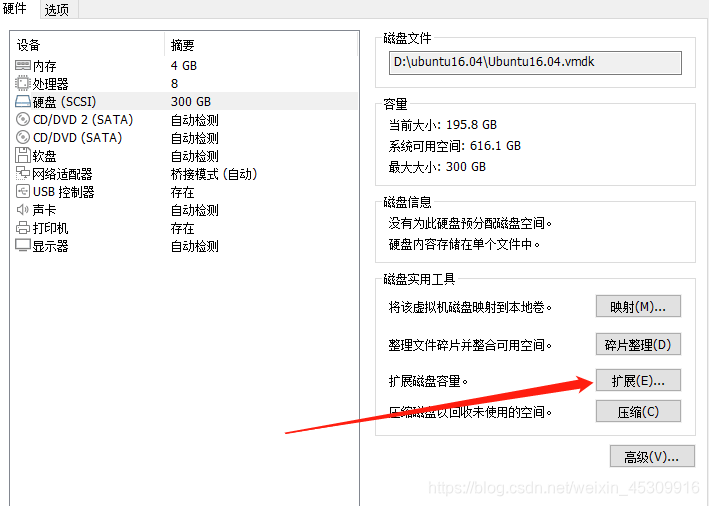Click the 扩展(E)... expand disk button
The image size is (709, 506).
[x=638, y=381]
